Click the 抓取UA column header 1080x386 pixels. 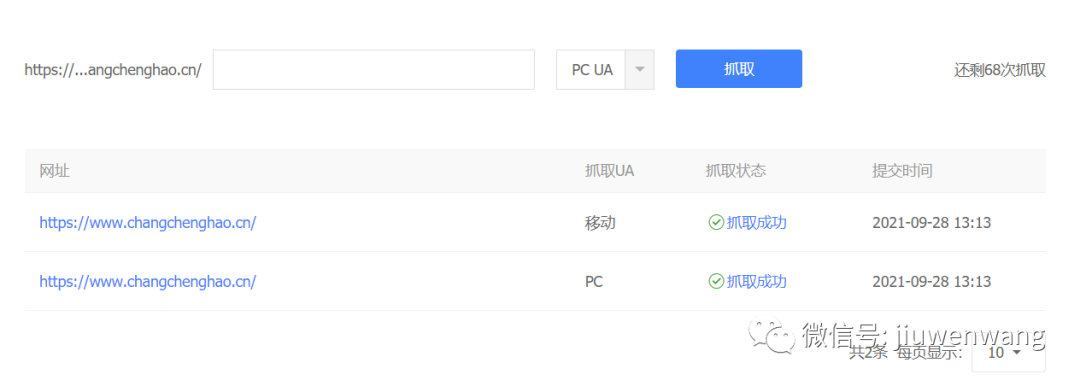tap(609, 171)
